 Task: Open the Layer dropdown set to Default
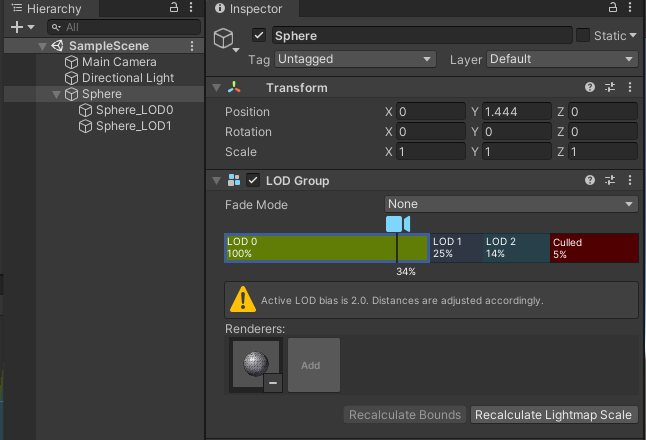coord(561,59)
